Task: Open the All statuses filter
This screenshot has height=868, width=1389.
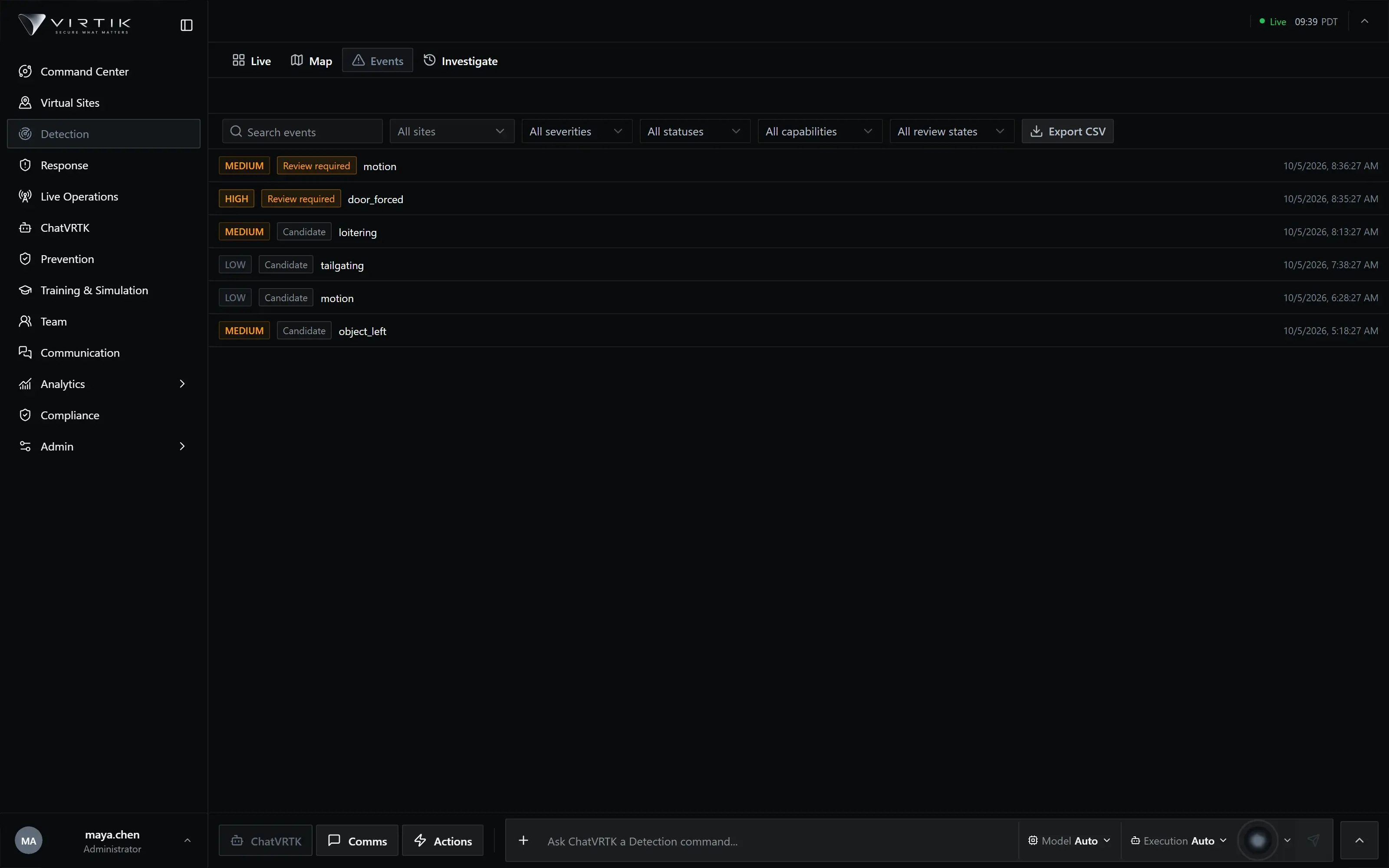Action: point(695,132)
